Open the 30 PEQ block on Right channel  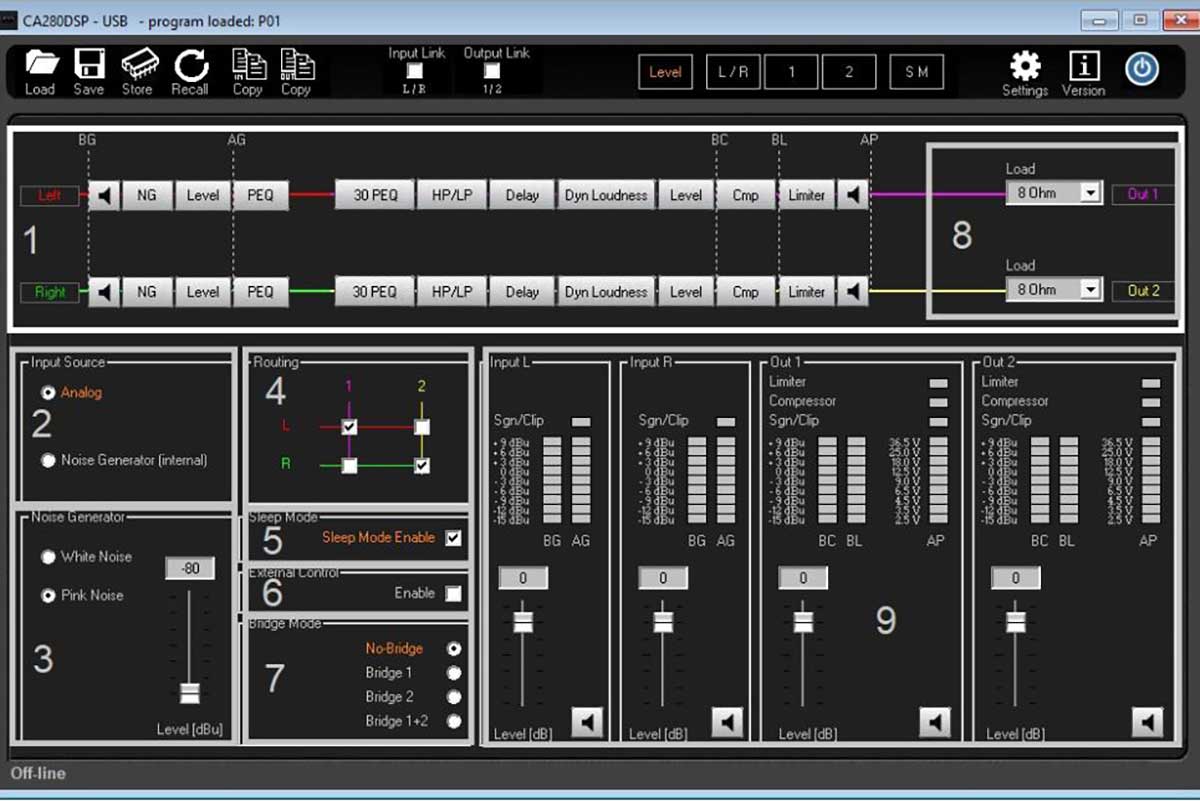pyautogui.click(x=375, y=292)
